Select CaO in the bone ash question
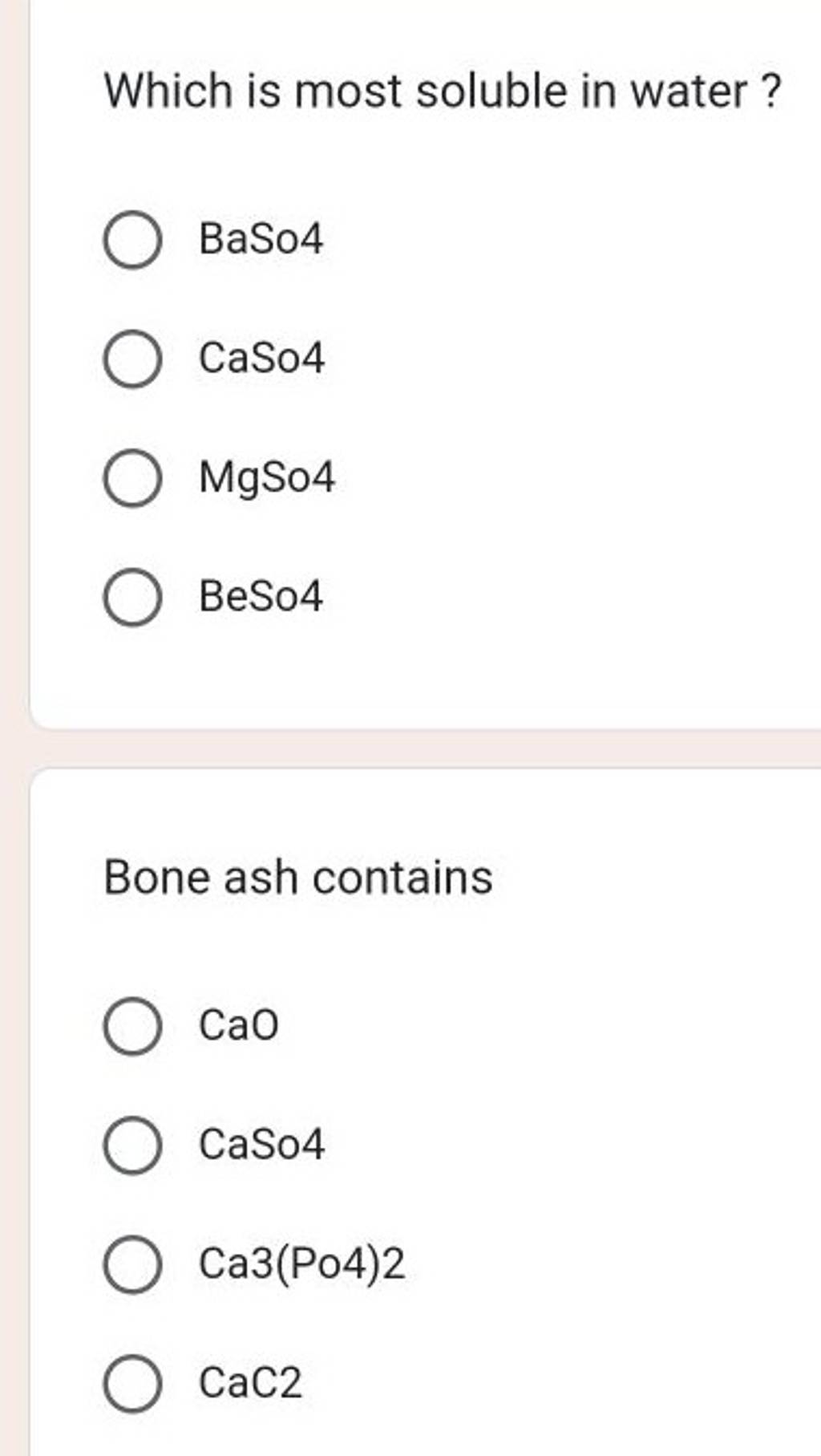Screen dimensions: 821x1456 (x=132, y=1027)
